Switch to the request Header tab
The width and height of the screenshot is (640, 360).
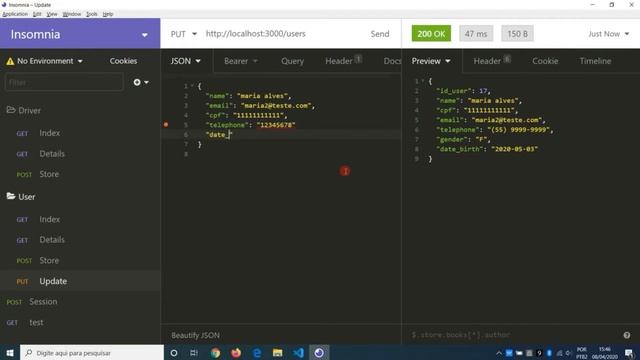[x=343, y=61]
